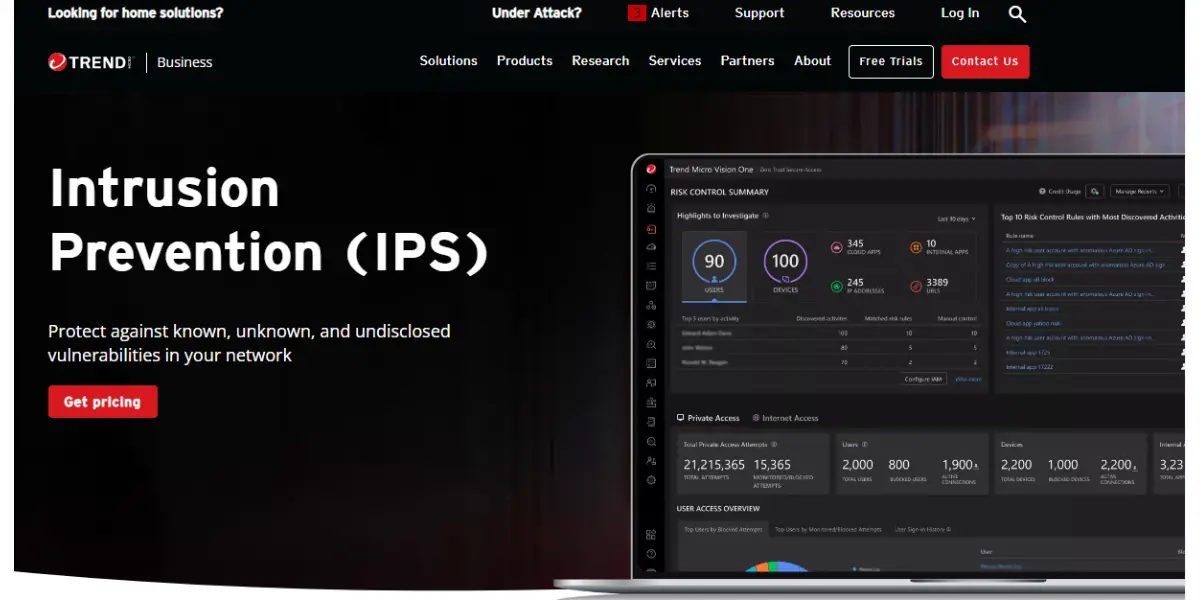Click the Get pricing button
The width and height of the screenshot is (1200, 600).
[103, 402]
